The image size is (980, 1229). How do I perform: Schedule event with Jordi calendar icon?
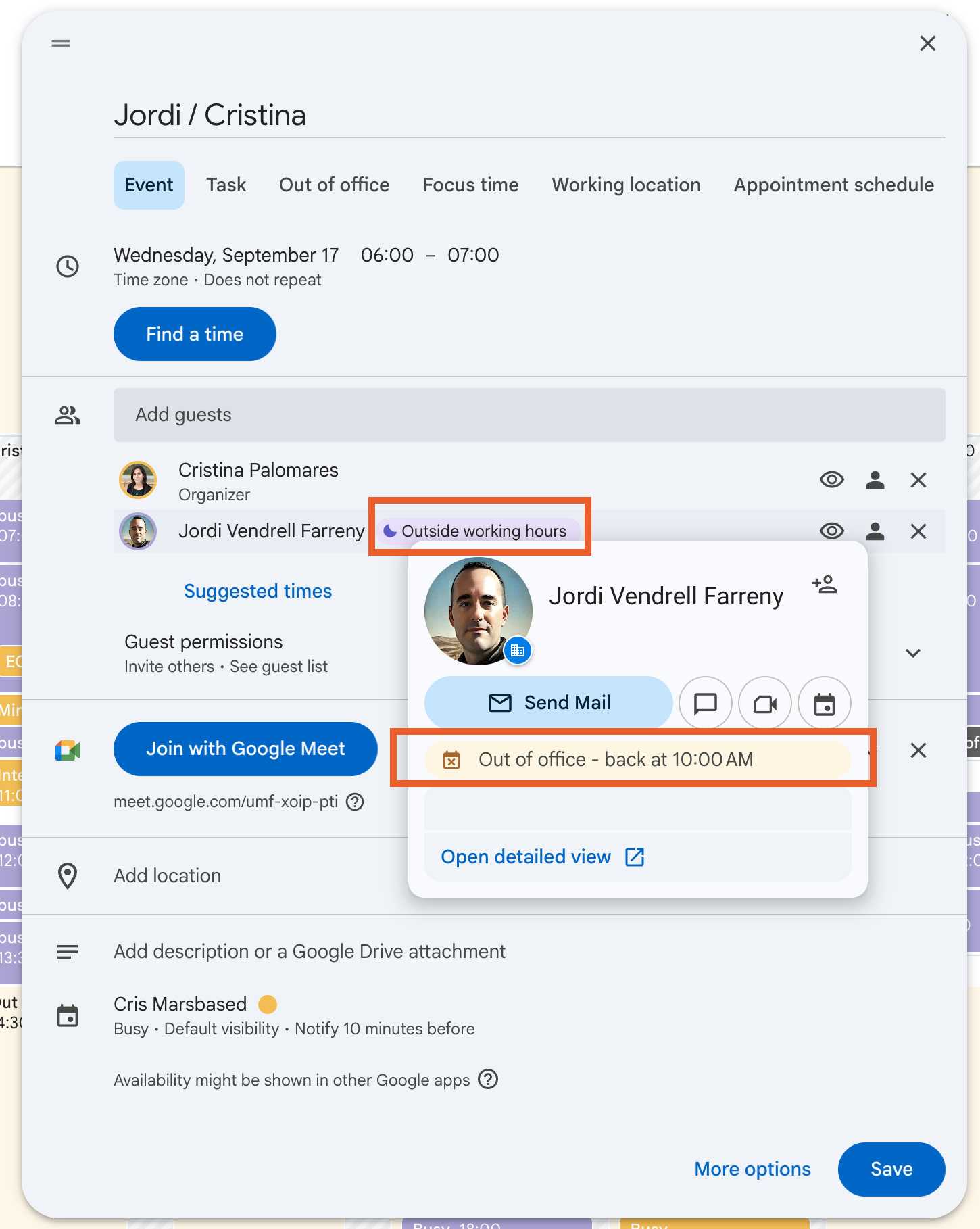[825, 703]
